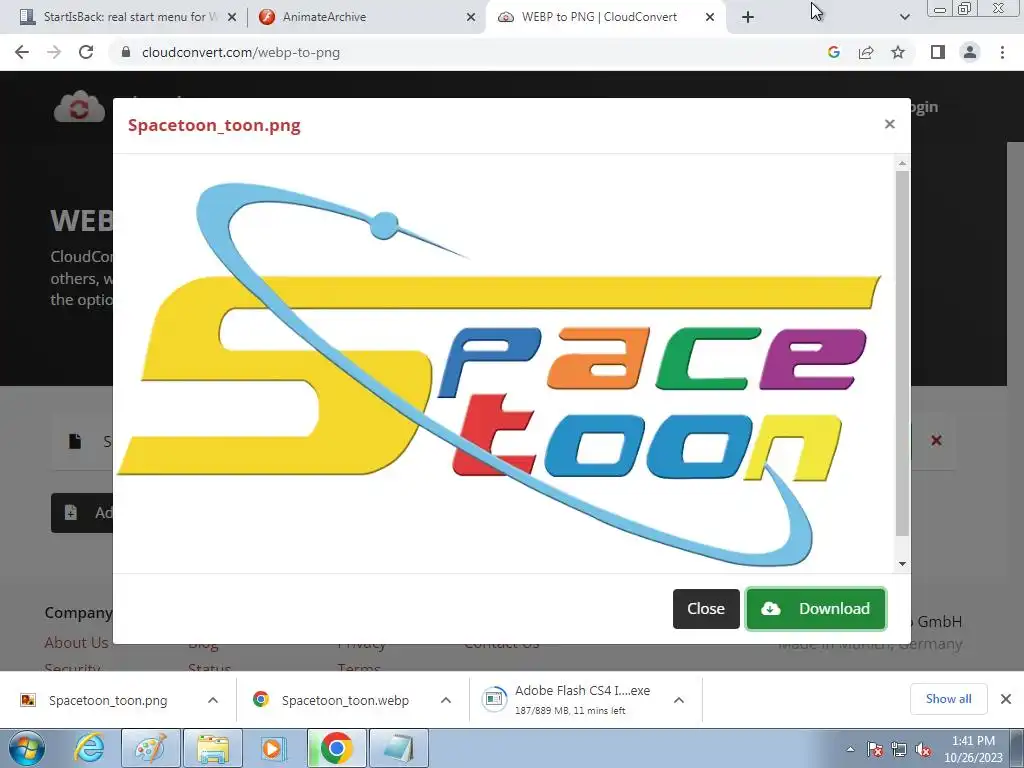Image resolution: width=1024 pixels, height=768 pixels.
Task: Show hidden system tray icons
Action: pos(850,749)
